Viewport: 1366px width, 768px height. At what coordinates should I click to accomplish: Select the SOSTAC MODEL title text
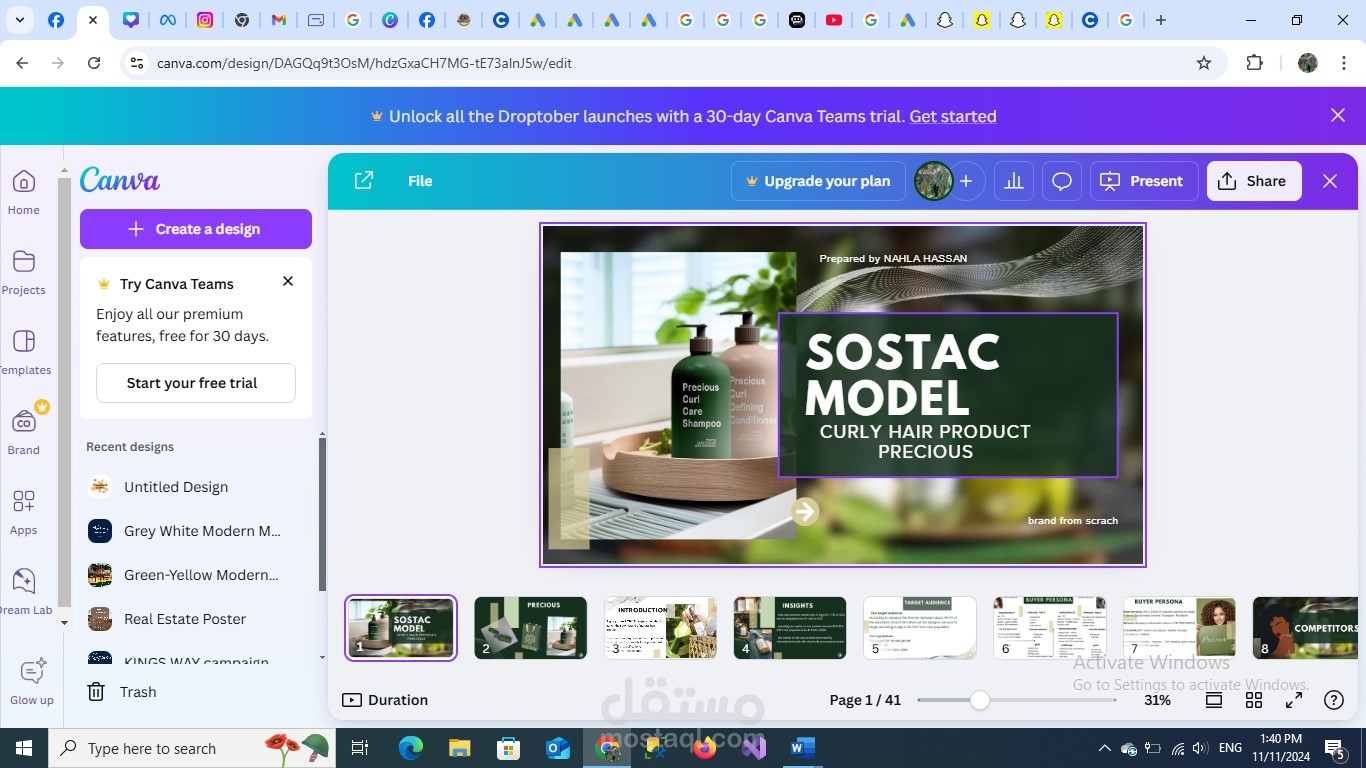point(902,375)
